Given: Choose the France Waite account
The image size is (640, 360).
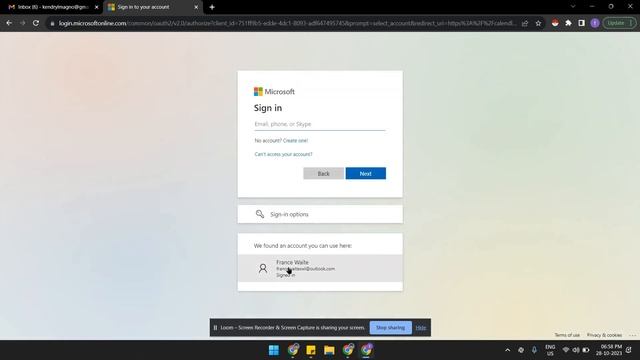Looking at the screenshot, I should (x=320, y=268).
